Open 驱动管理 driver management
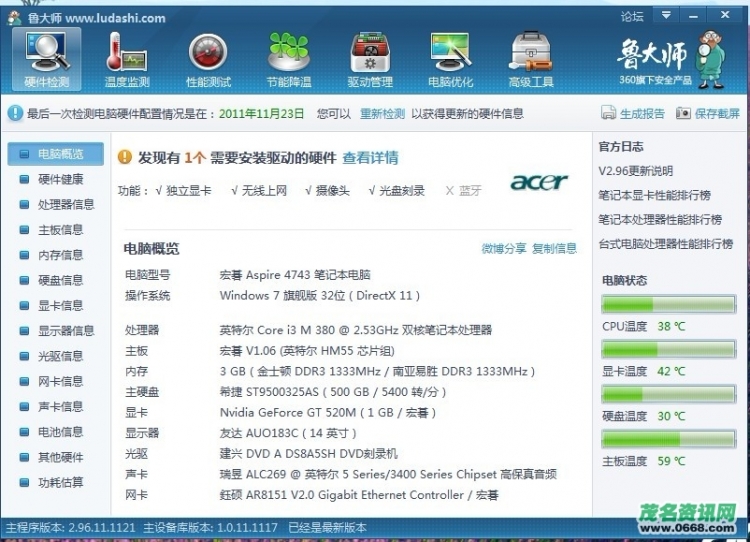 370,59
